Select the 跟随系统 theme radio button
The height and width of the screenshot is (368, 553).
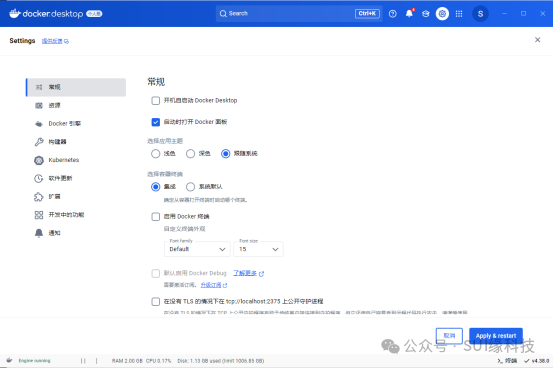pos(226,153)
